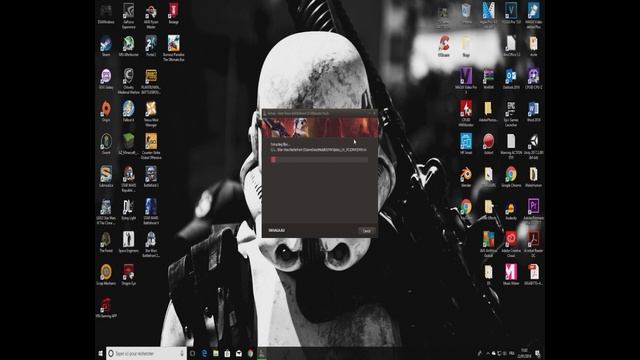Open the Subnautica desktop shortcut
The height and width of the screenshot is (360, 640).
(x=106, y=177)
